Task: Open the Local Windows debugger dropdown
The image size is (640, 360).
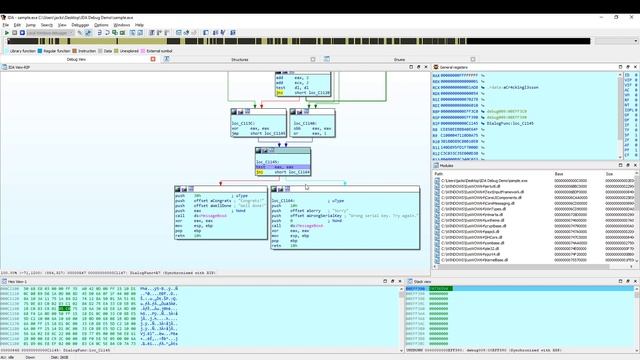Action: pos(50,33)
